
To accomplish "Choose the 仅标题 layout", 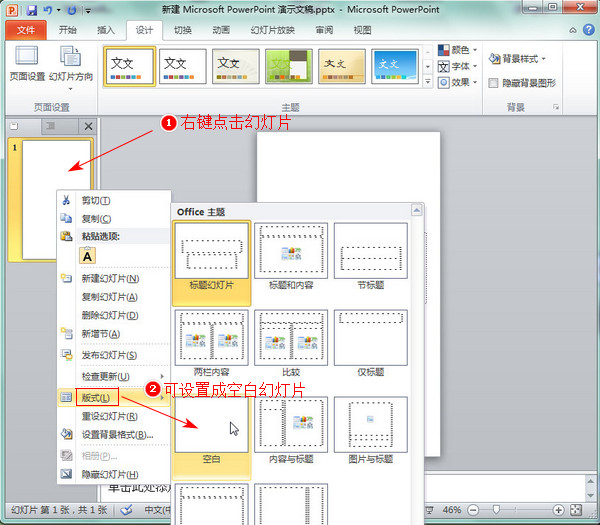I will [370, 343].
